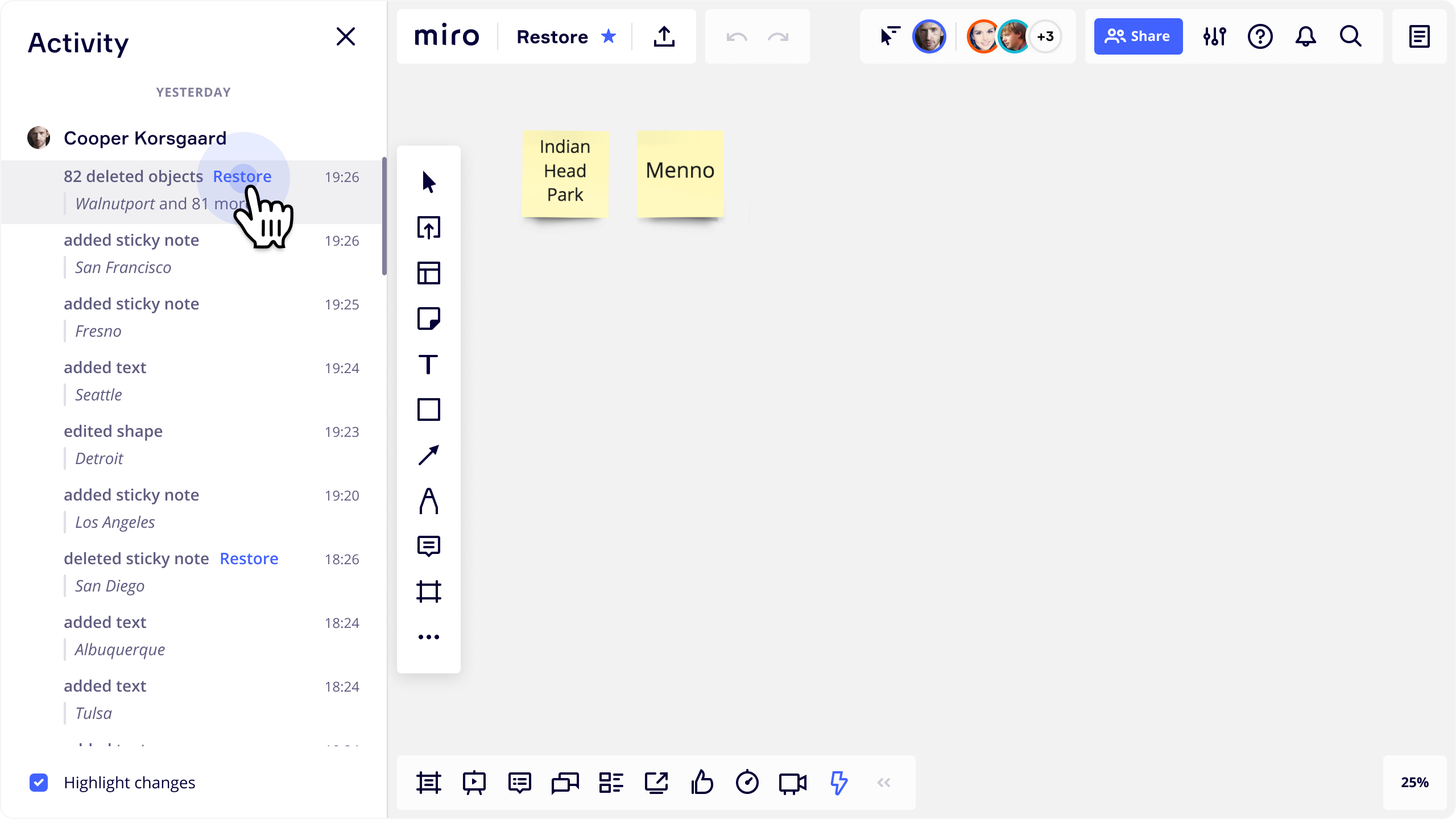
Task: Expand more tools via three dots
Action: (x=429, y=637)
